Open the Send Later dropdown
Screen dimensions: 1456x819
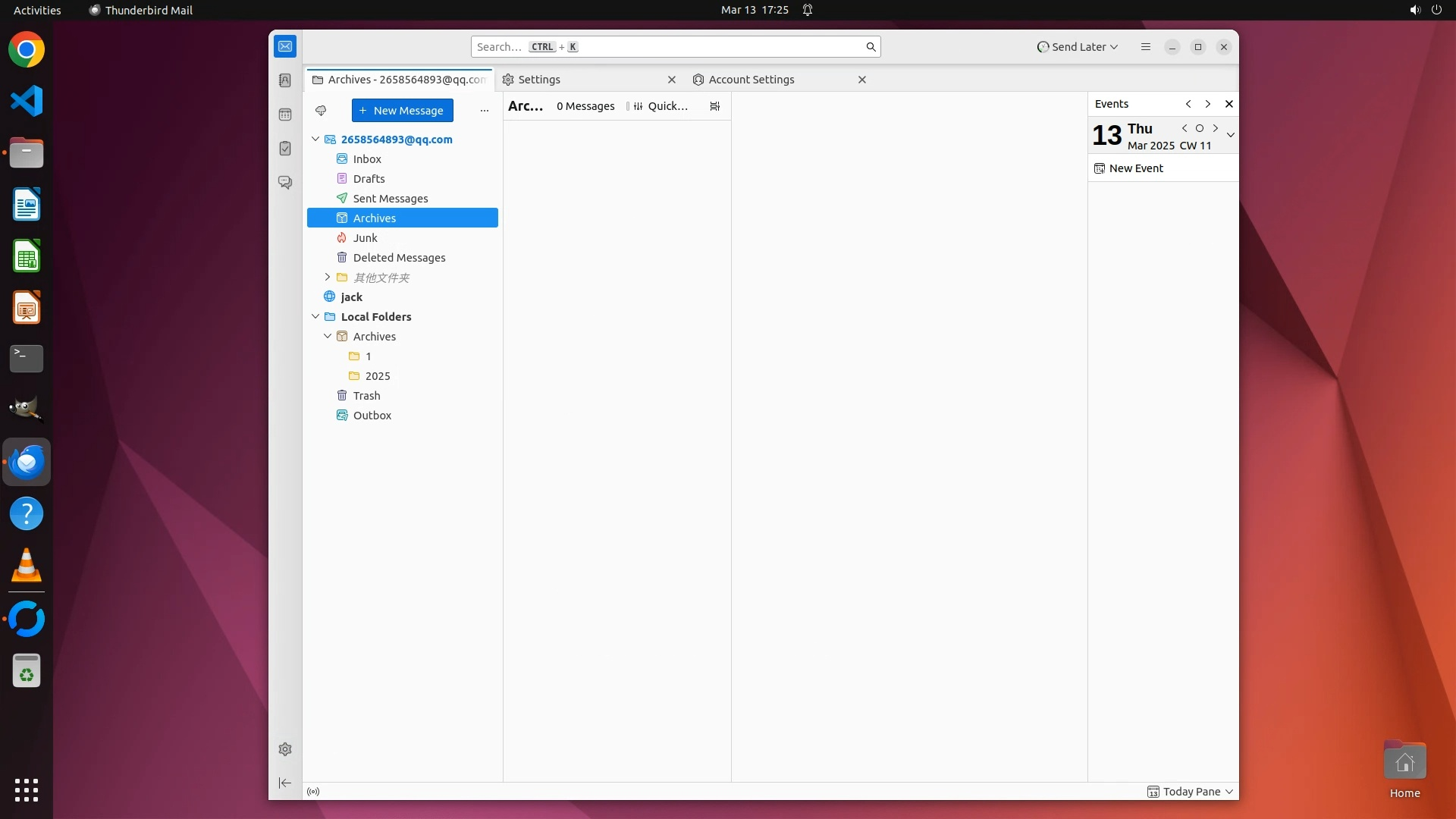(x=1078, y=47)
